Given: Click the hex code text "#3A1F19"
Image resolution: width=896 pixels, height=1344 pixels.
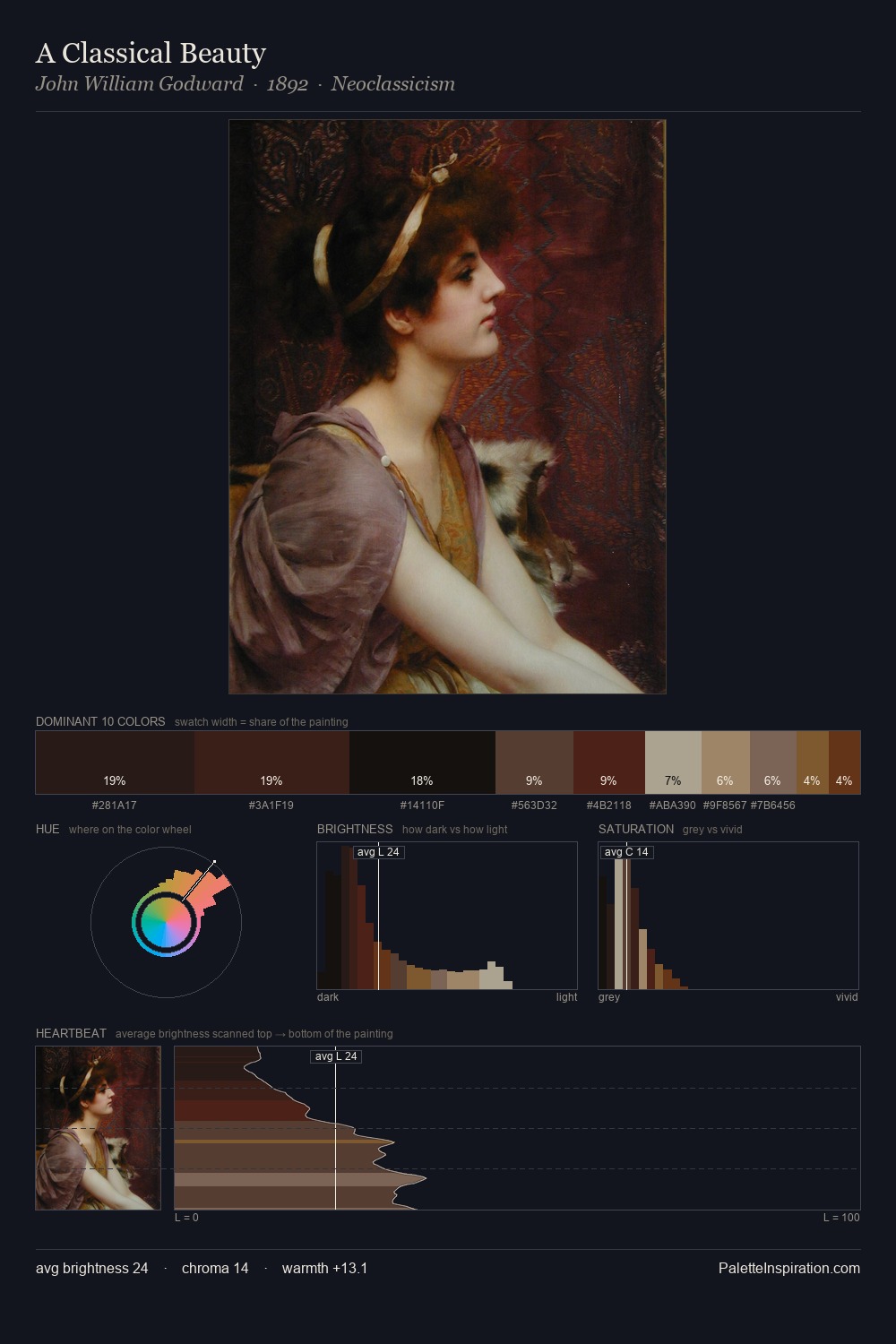Looking at the screenshot, I should 271,806.
